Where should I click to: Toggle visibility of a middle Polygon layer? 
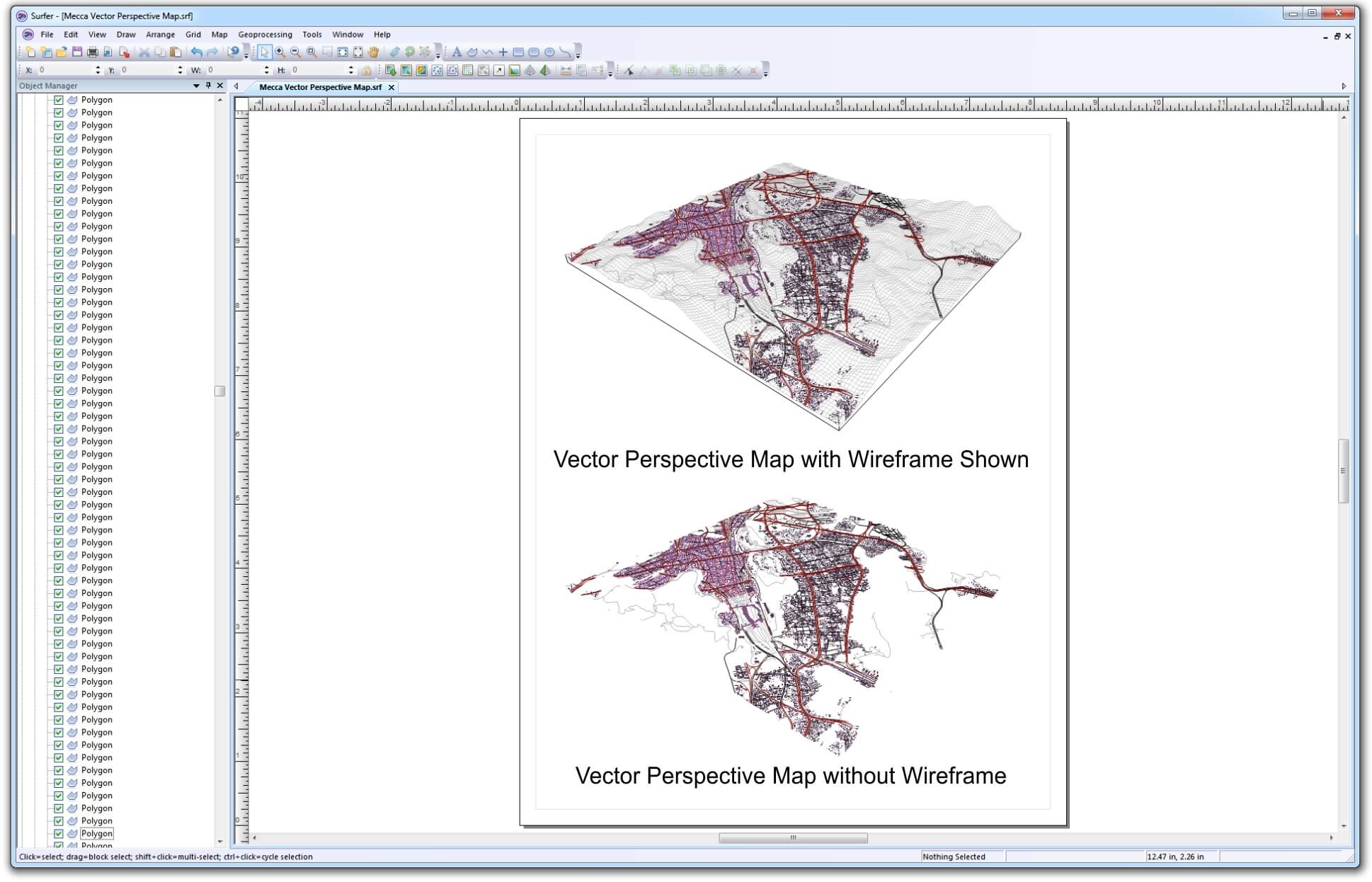coord(57,466)
